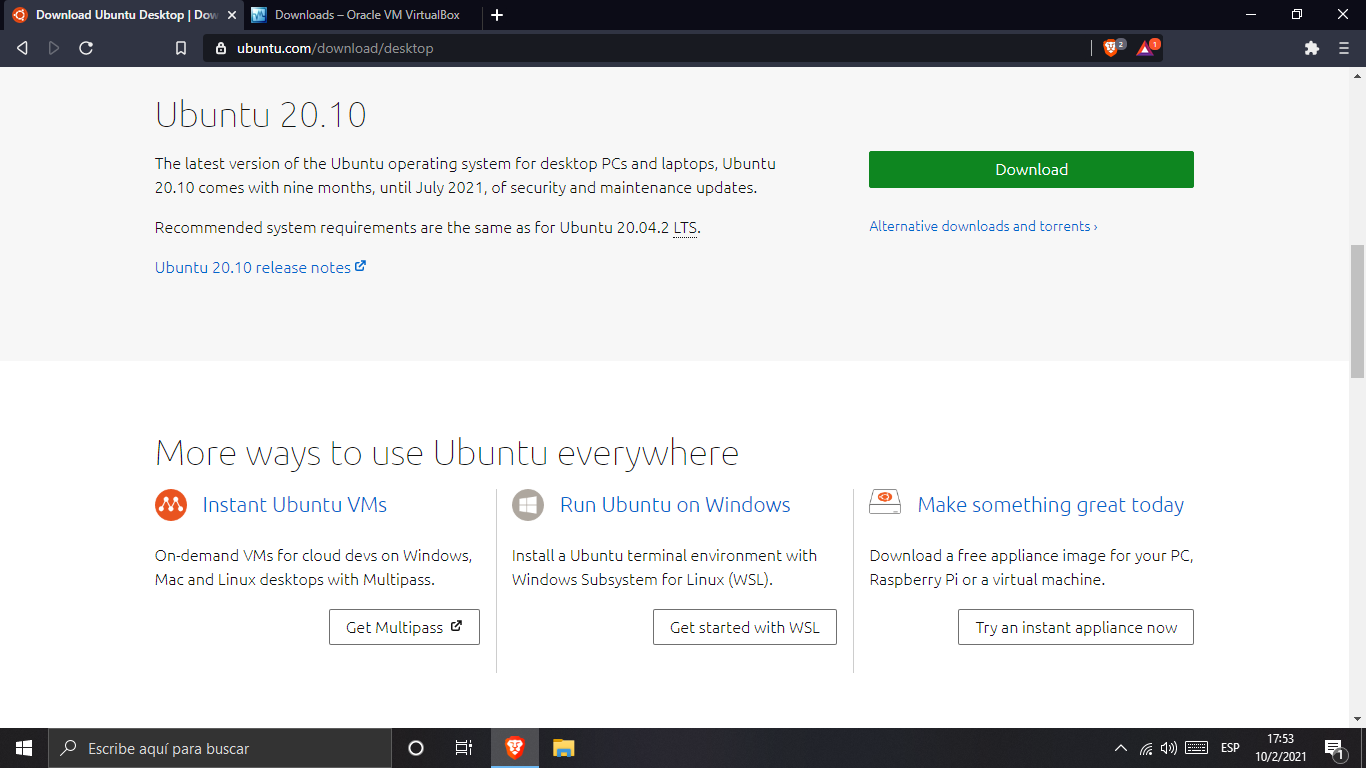1366x768 pixels.
Task: Open the touch keyboard tray icon
Action: 1196,748
